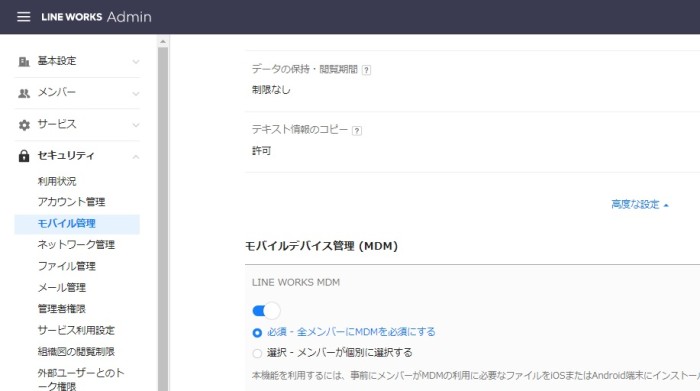700x391 pixels.
Task: Open help for データの保持・閲覧期間
Action: [x=366, y=70]
